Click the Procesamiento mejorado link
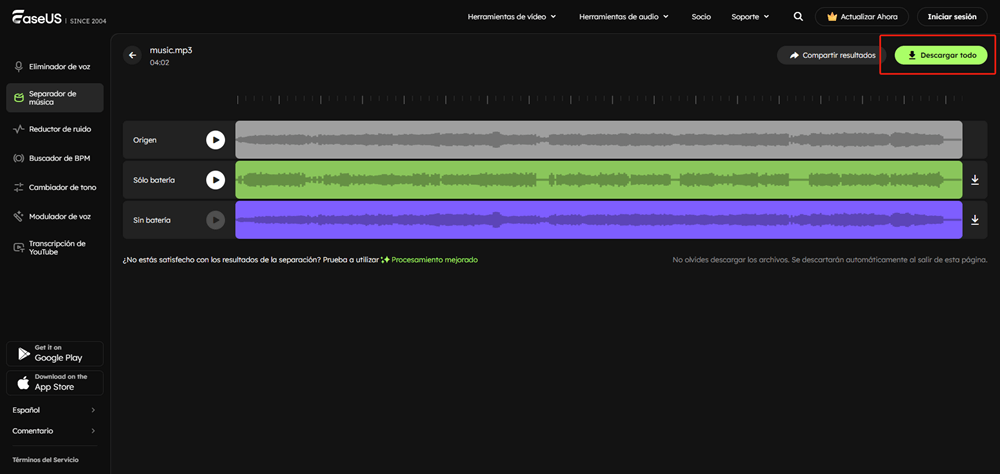Viewport: 1000px width, 474px height. pos(433,260)
